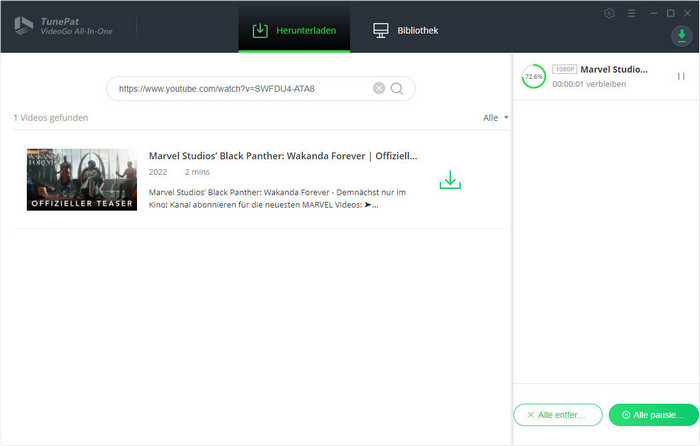Switch to the Bibliothek tab

pyautogui.click(x=405, y=30)
